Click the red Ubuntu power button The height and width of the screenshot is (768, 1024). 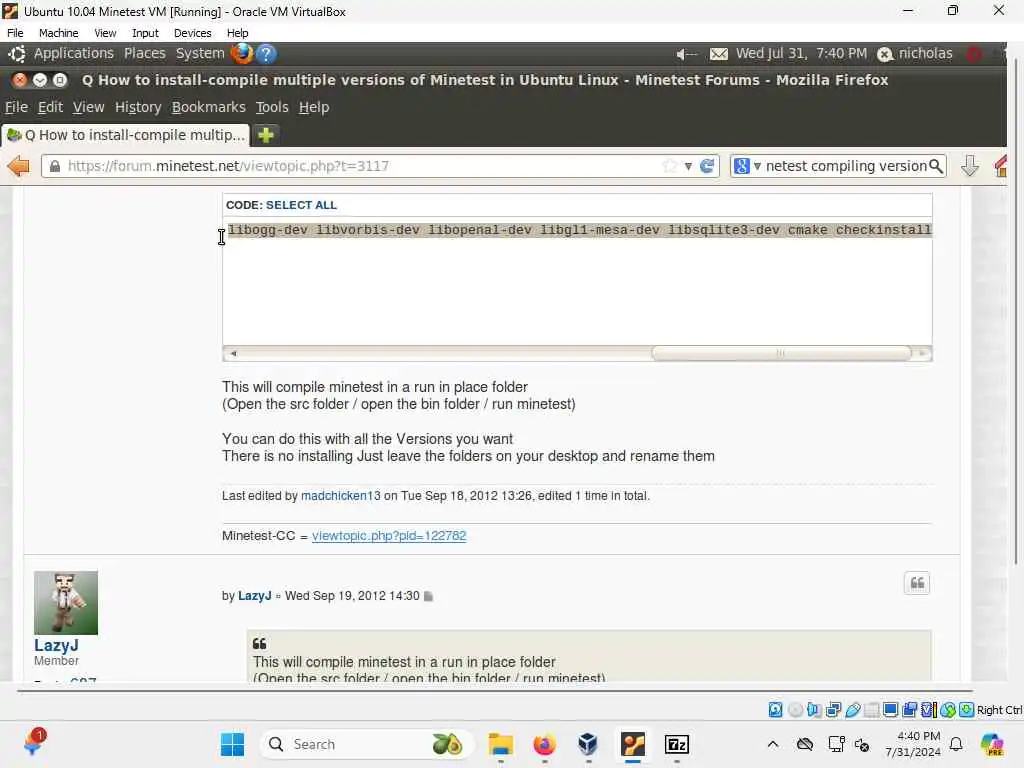(x=974, y=54)
